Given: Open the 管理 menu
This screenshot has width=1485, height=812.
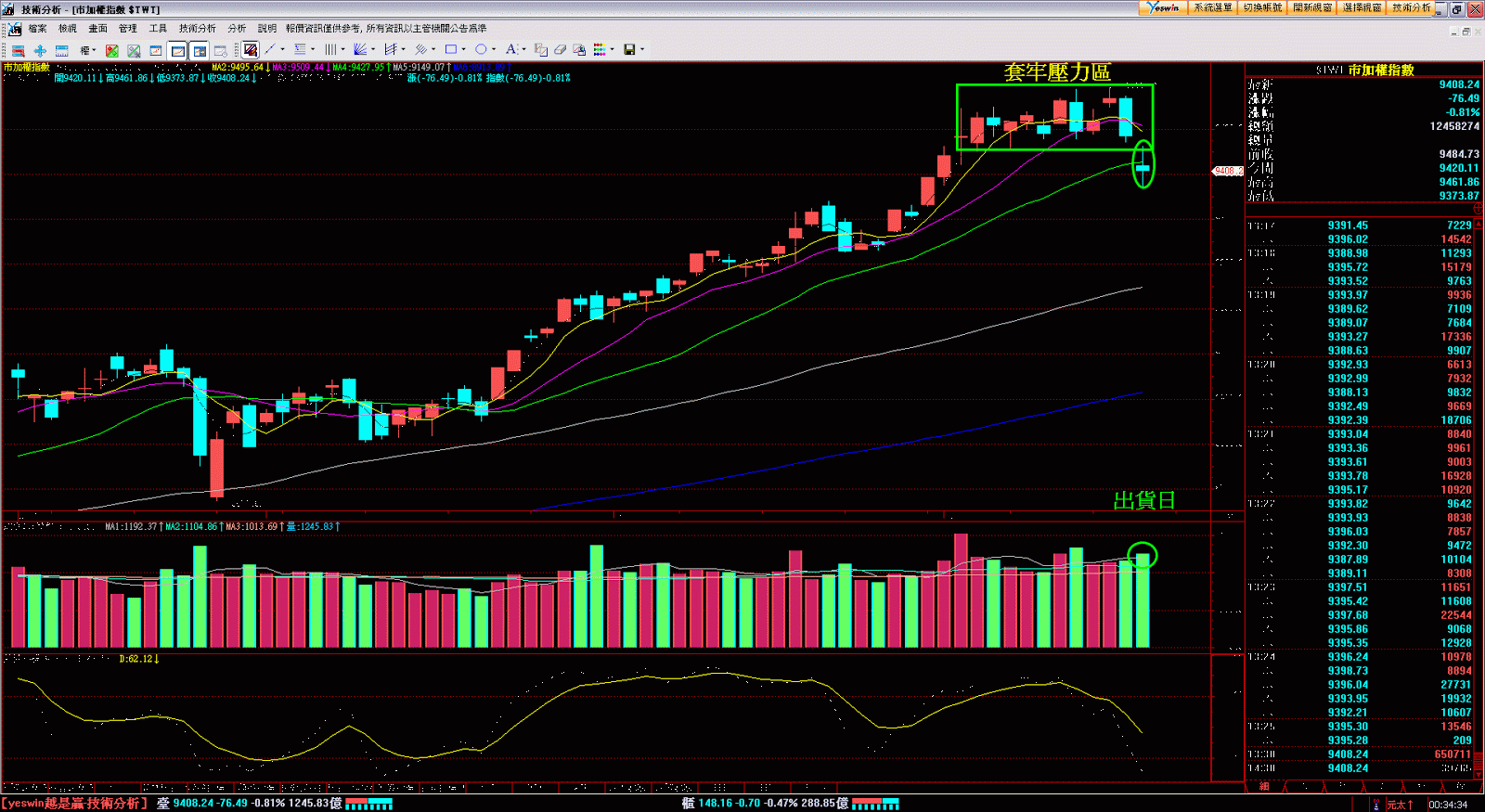Looking at the screenshot, I should pyautogui.click(x=127, y=29).
